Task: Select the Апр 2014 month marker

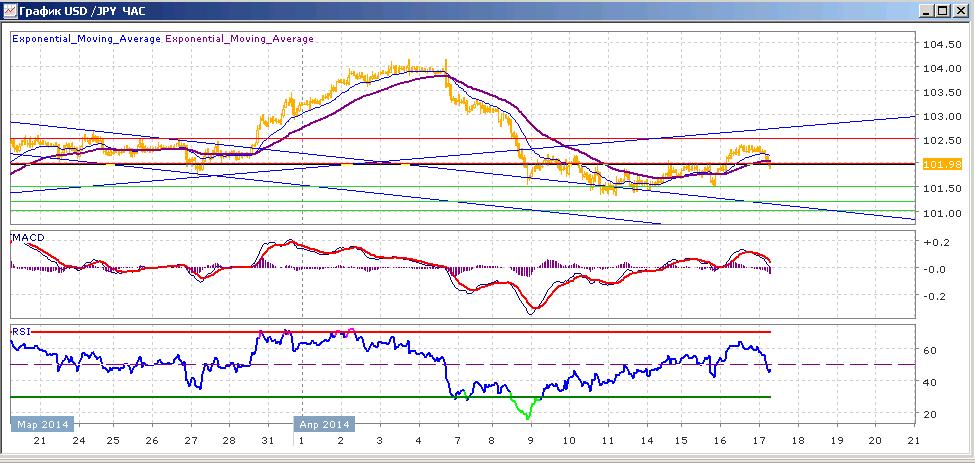Action: [325, 425]
